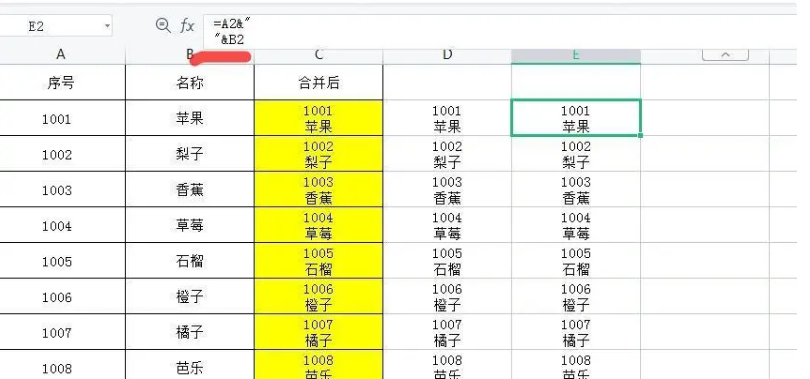Select cell 1004 in column A

point(61,225)
